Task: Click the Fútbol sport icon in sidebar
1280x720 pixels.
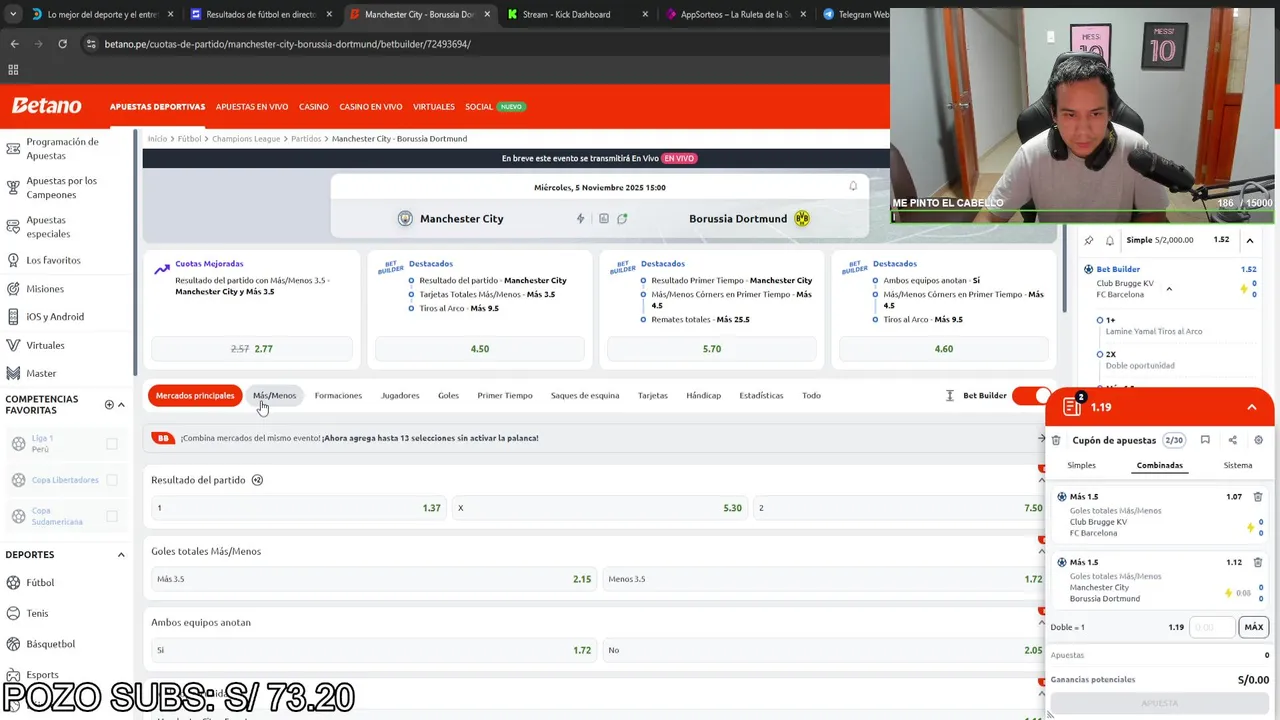Action: tap(14, 583)
